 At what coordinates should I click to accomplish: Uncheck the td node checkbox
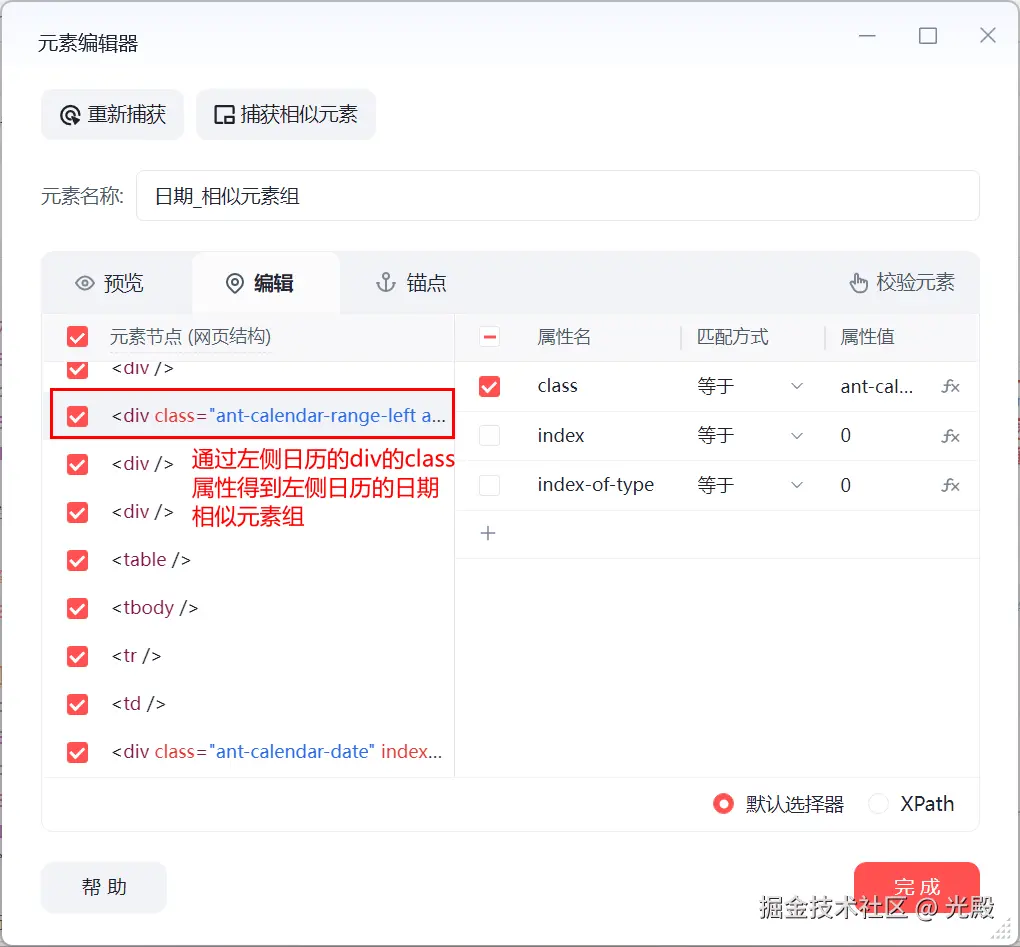tap(77, 704)
